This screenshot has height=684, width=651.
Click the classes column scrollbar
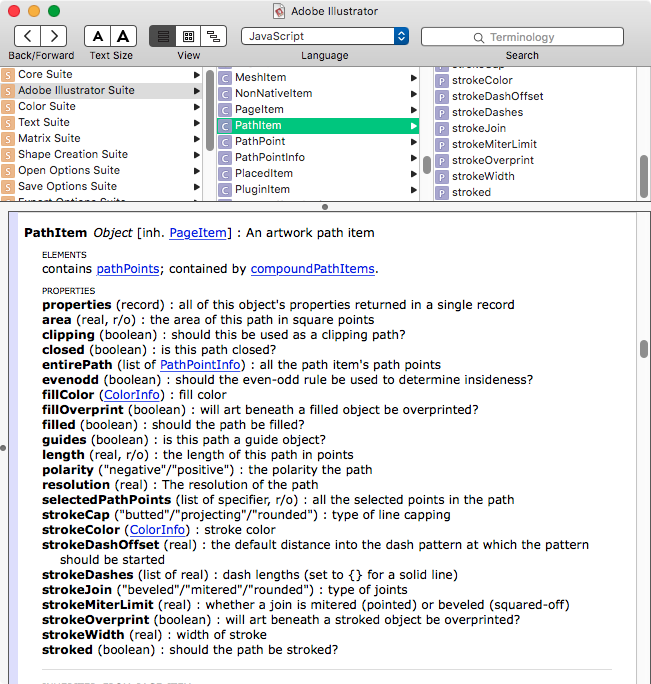(x=427, y=165)
